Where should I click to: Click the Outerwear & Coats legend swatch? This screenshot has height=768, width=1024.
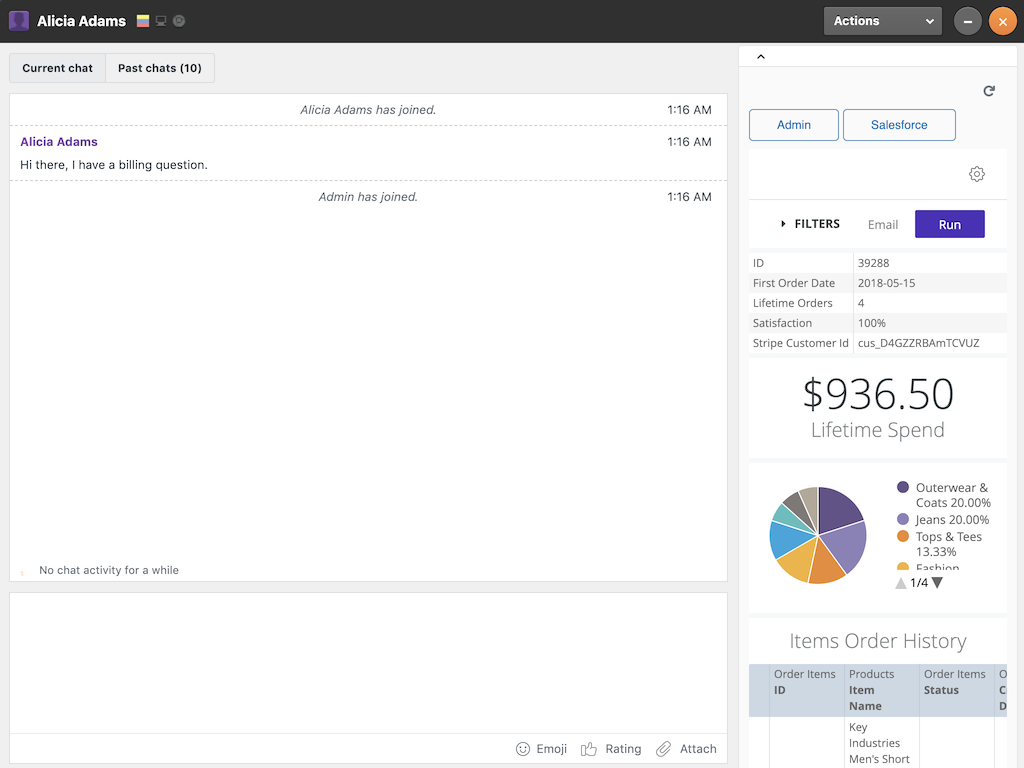coord(903,487)
